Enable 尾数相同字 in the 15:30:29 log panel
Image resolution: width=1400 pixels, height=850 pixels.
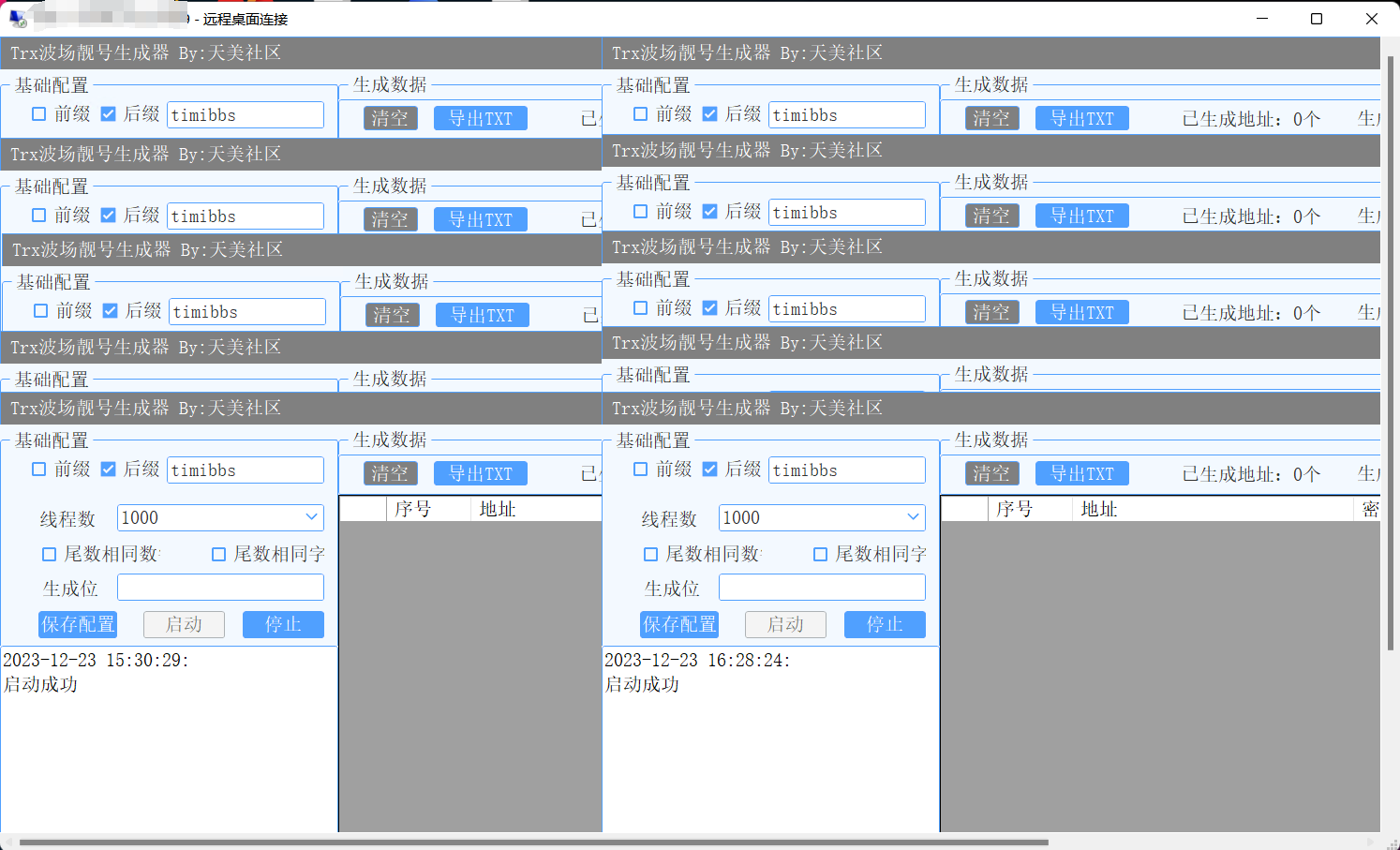tap(218, 555)
